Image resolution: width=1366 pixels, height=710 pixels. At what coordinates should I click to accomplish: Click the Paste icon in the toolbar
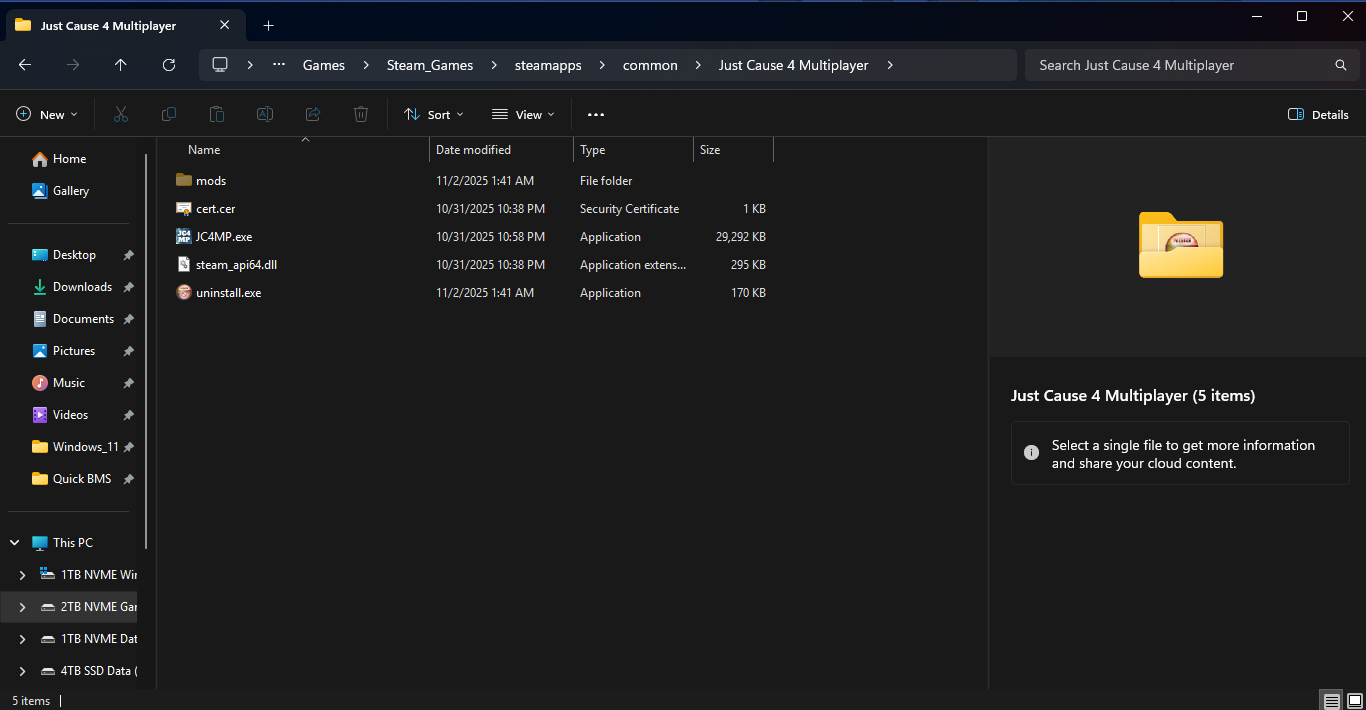pos(216,114)
